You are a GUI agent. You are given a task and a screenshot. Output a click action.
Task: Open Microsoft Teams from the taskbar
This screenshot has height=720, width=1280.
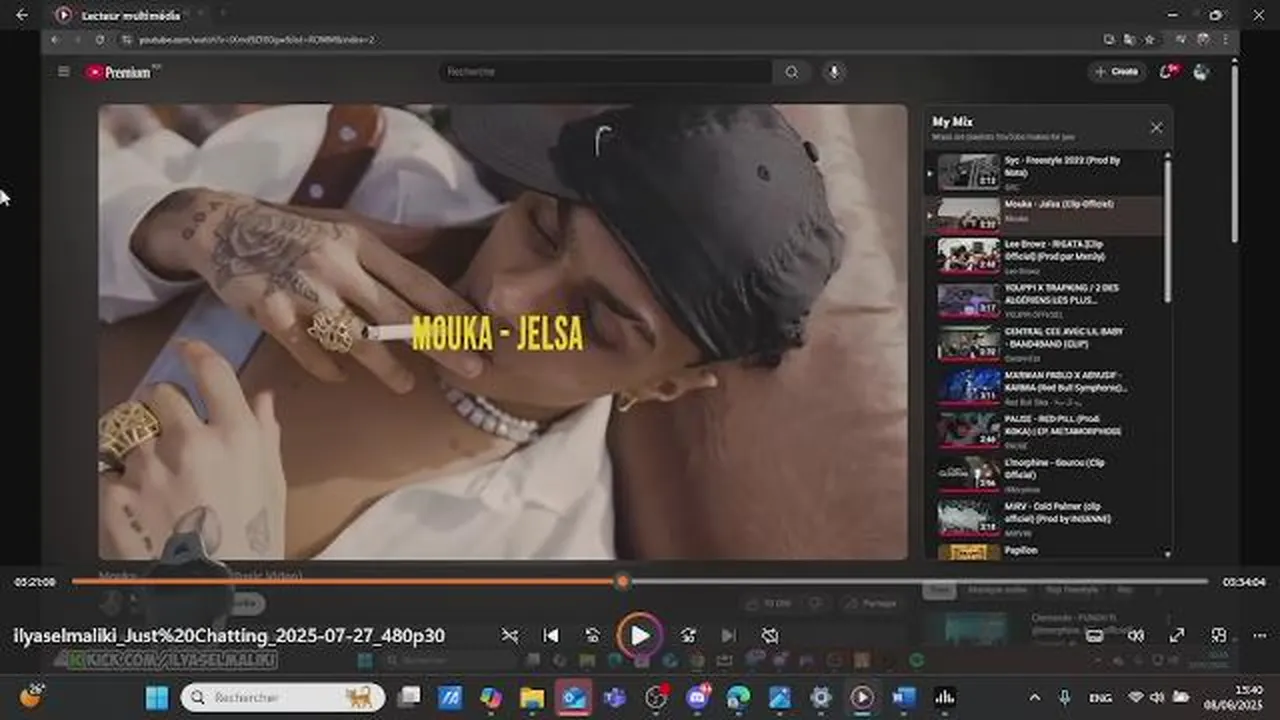pyautogui.click(x=615, y=697)
